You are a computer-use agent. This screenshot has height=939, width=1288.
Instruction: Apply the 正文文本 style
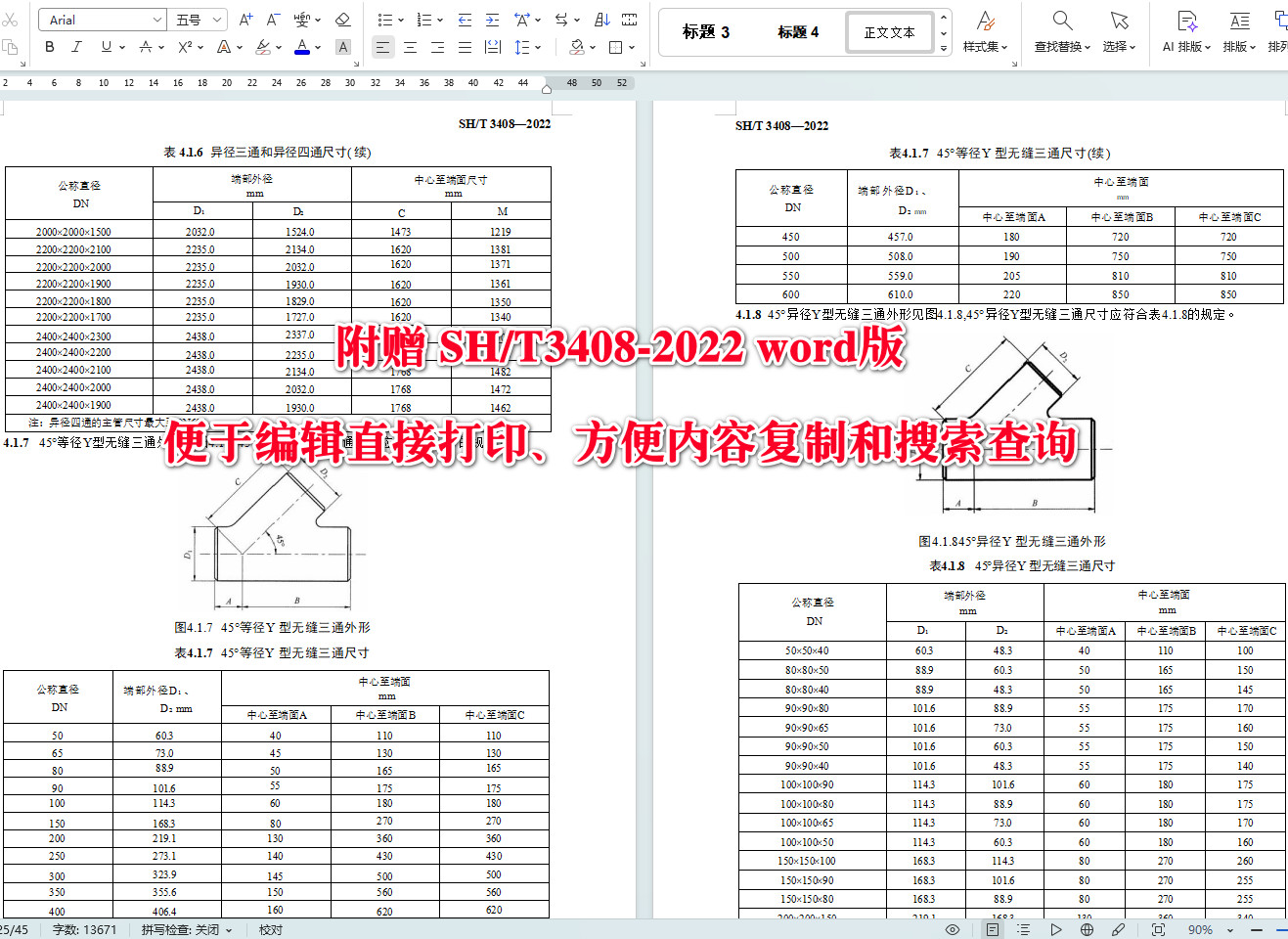click(x=889, y=31)
